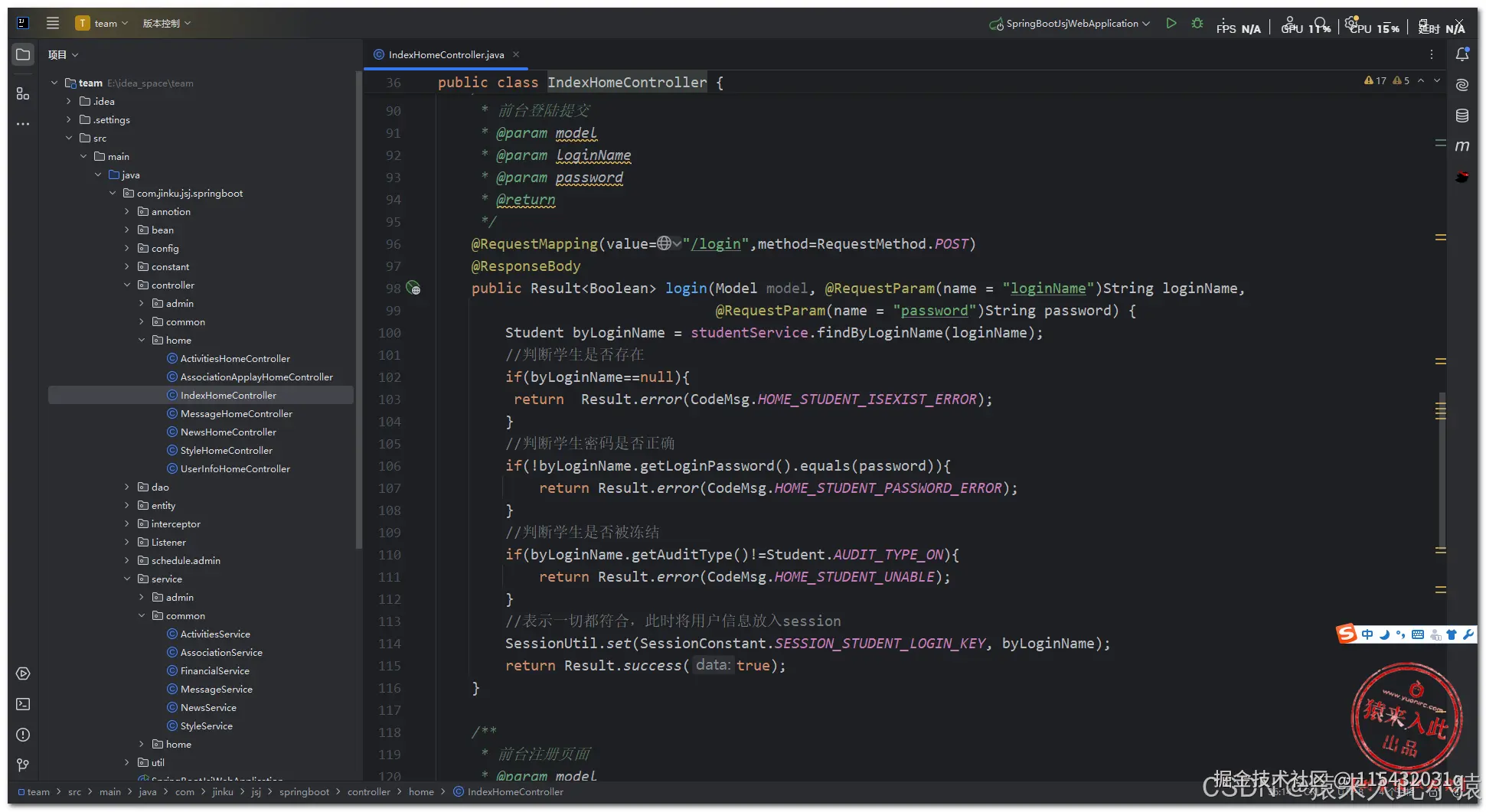Open MessageHomeController in project tree
The image size is (1486, 812).
237,413
